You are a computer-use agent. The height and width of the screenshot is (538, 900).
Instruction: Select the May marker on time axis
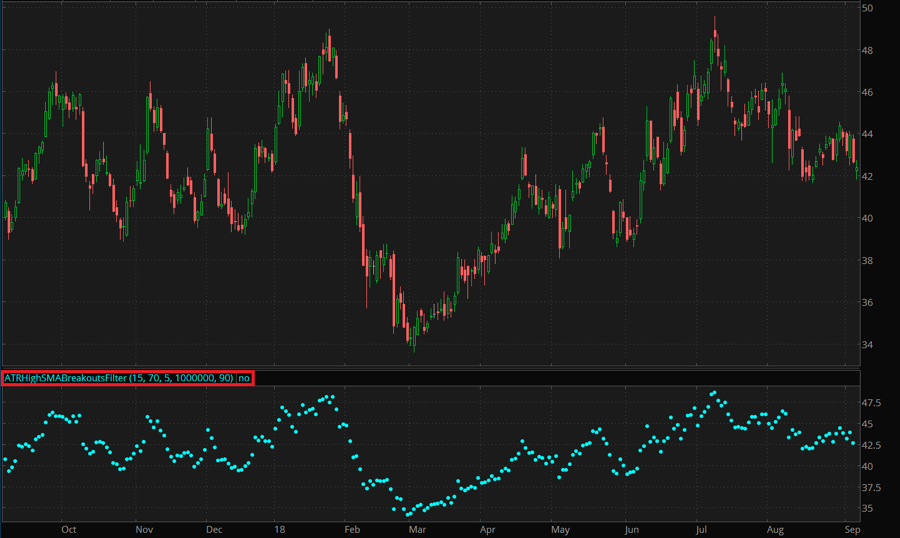(560, 527)
